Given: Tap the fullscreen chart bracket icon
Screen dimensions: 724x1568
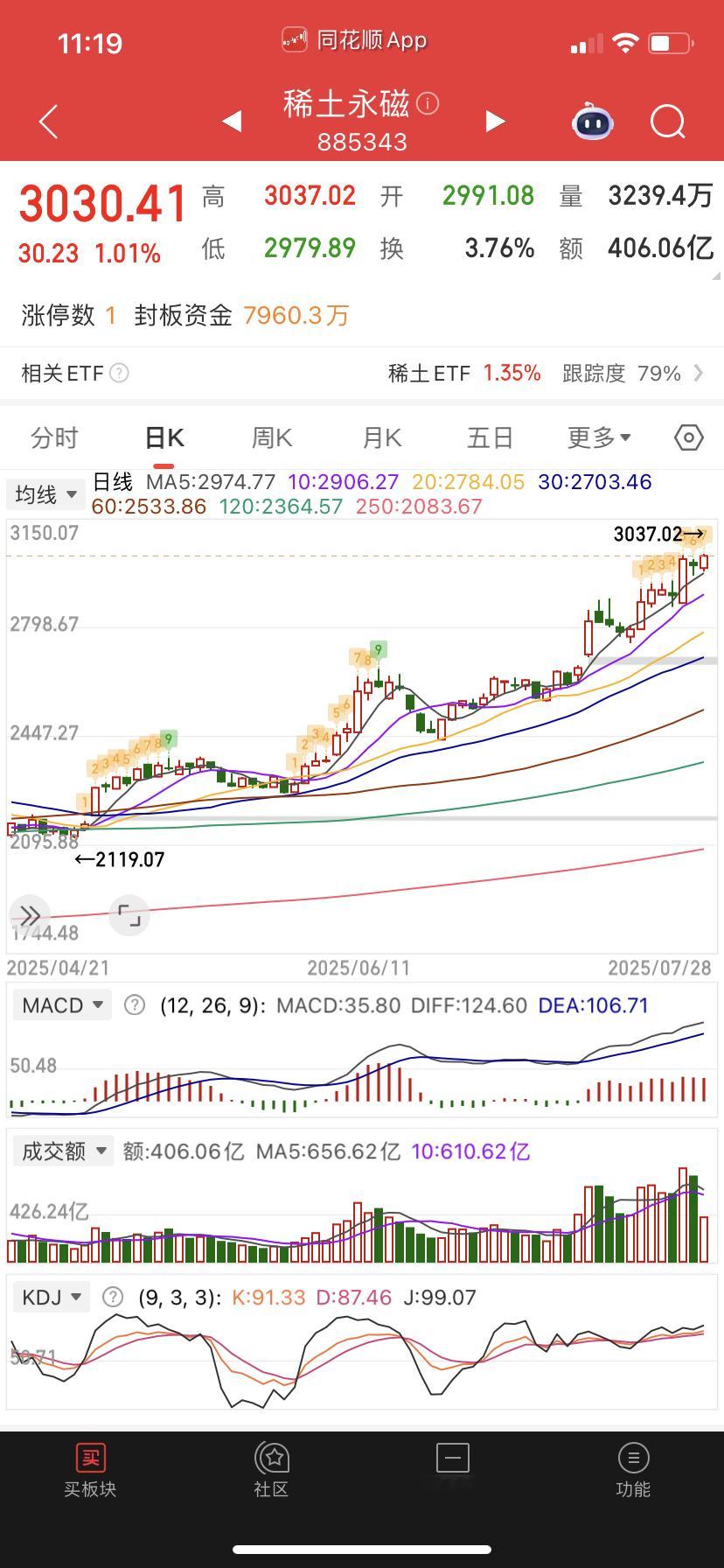Looking at the screenshot, I should 129,915.
